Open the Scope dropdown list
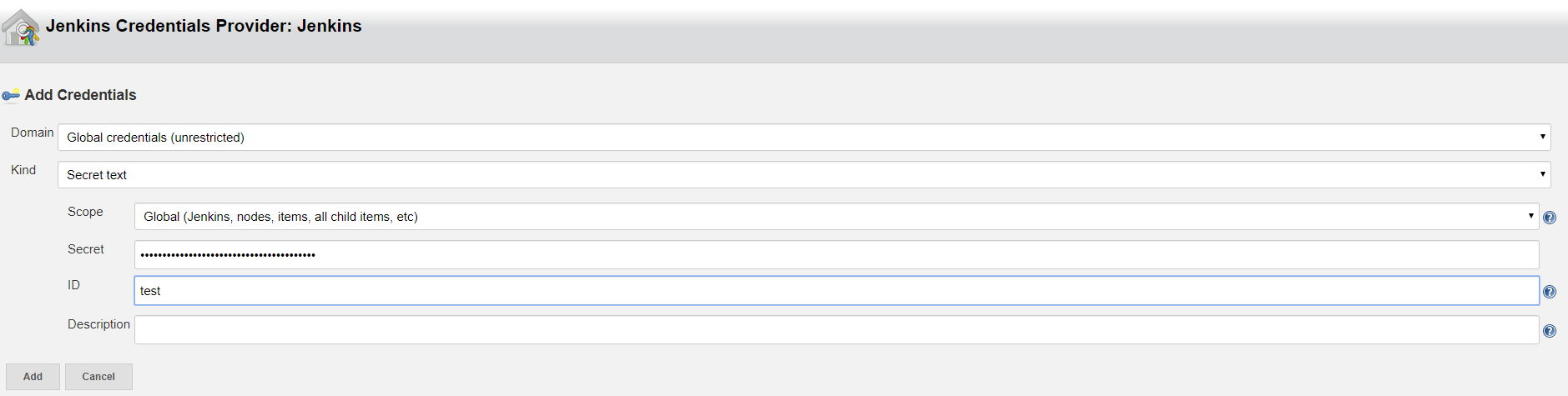 coord(837,217)
